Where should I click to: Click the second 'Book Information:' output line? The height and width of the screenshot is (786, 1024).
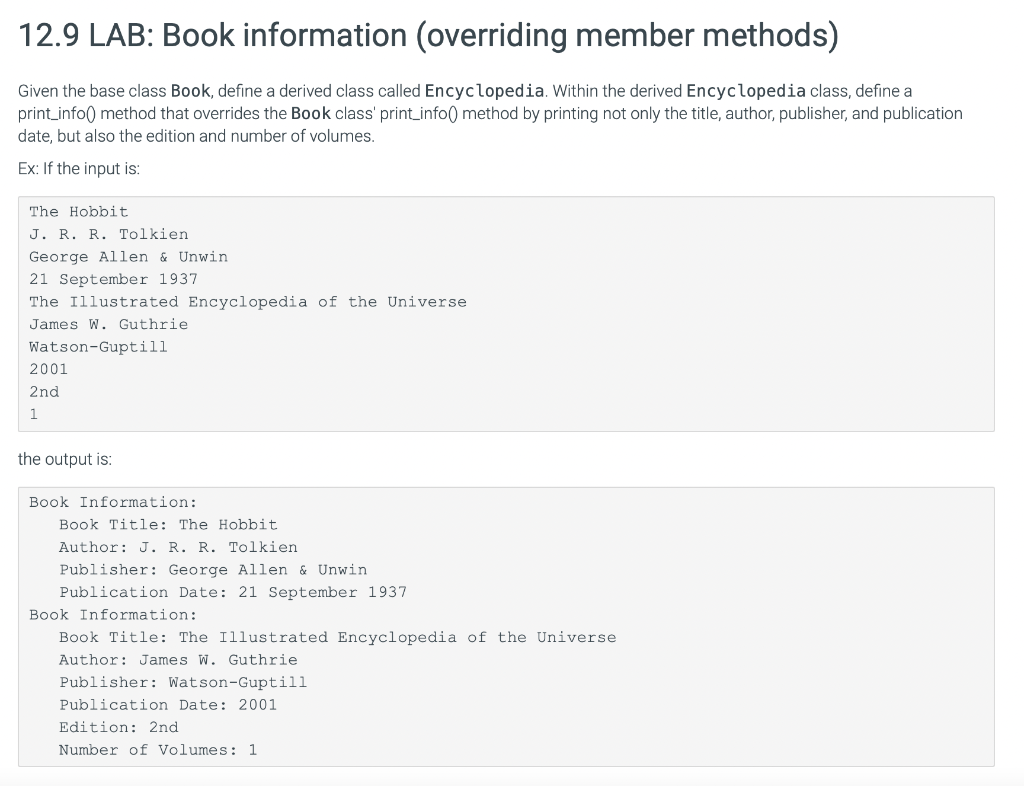pos(113,615)
